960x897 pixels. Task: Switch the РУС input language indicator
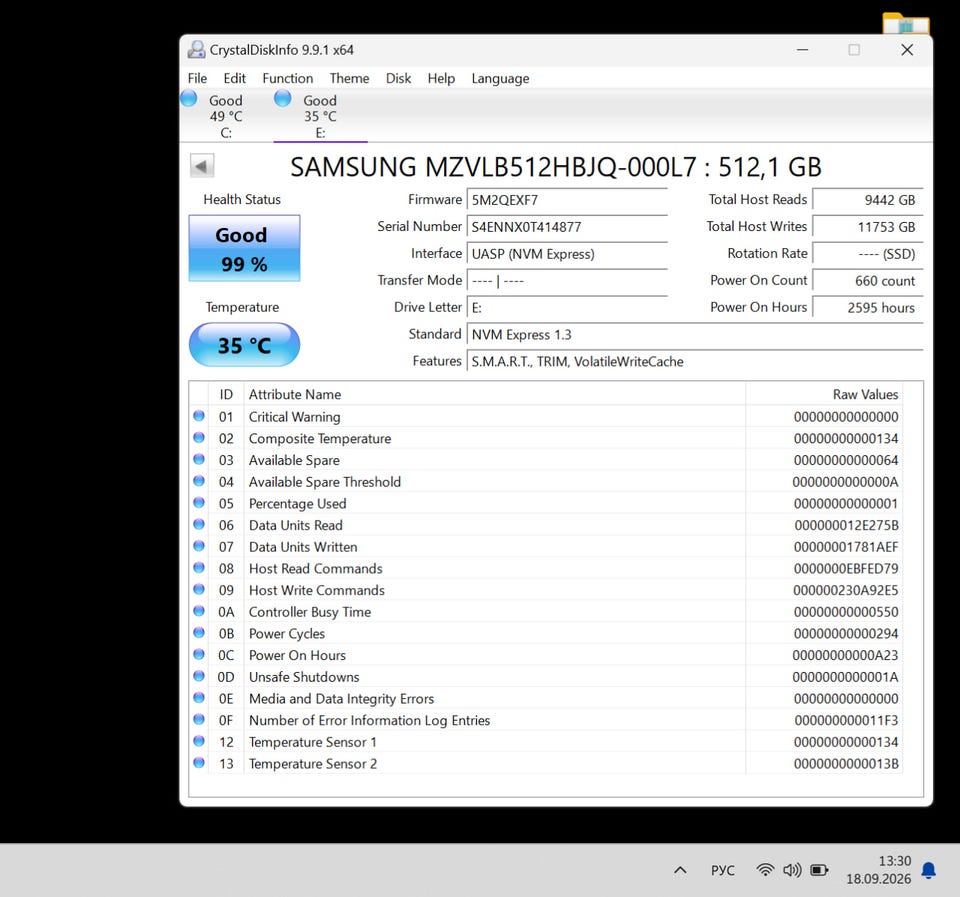(x=722, y=870)
